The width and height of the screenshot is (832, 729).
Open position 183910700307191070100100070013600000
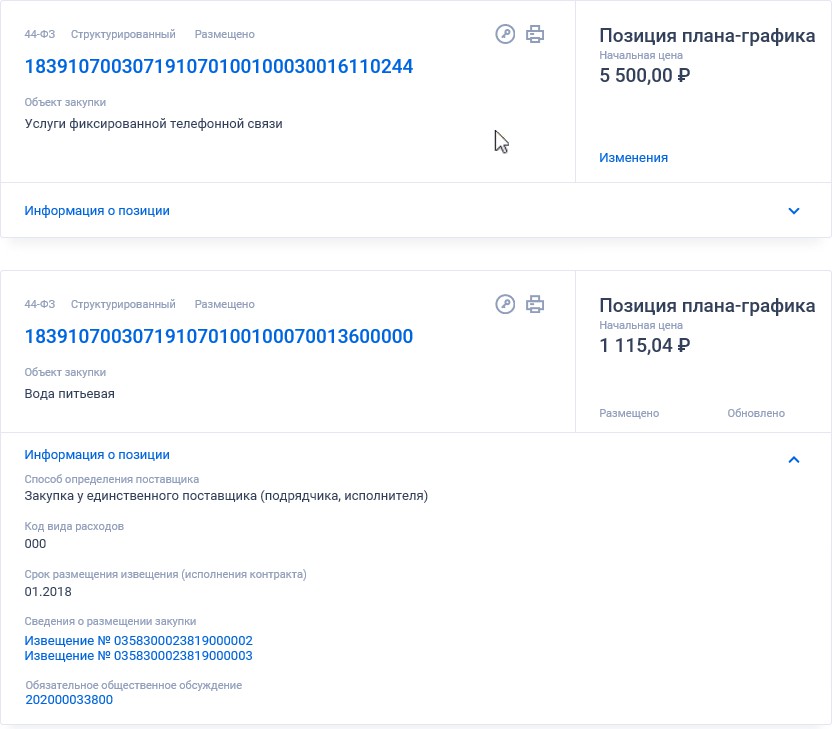219,336
